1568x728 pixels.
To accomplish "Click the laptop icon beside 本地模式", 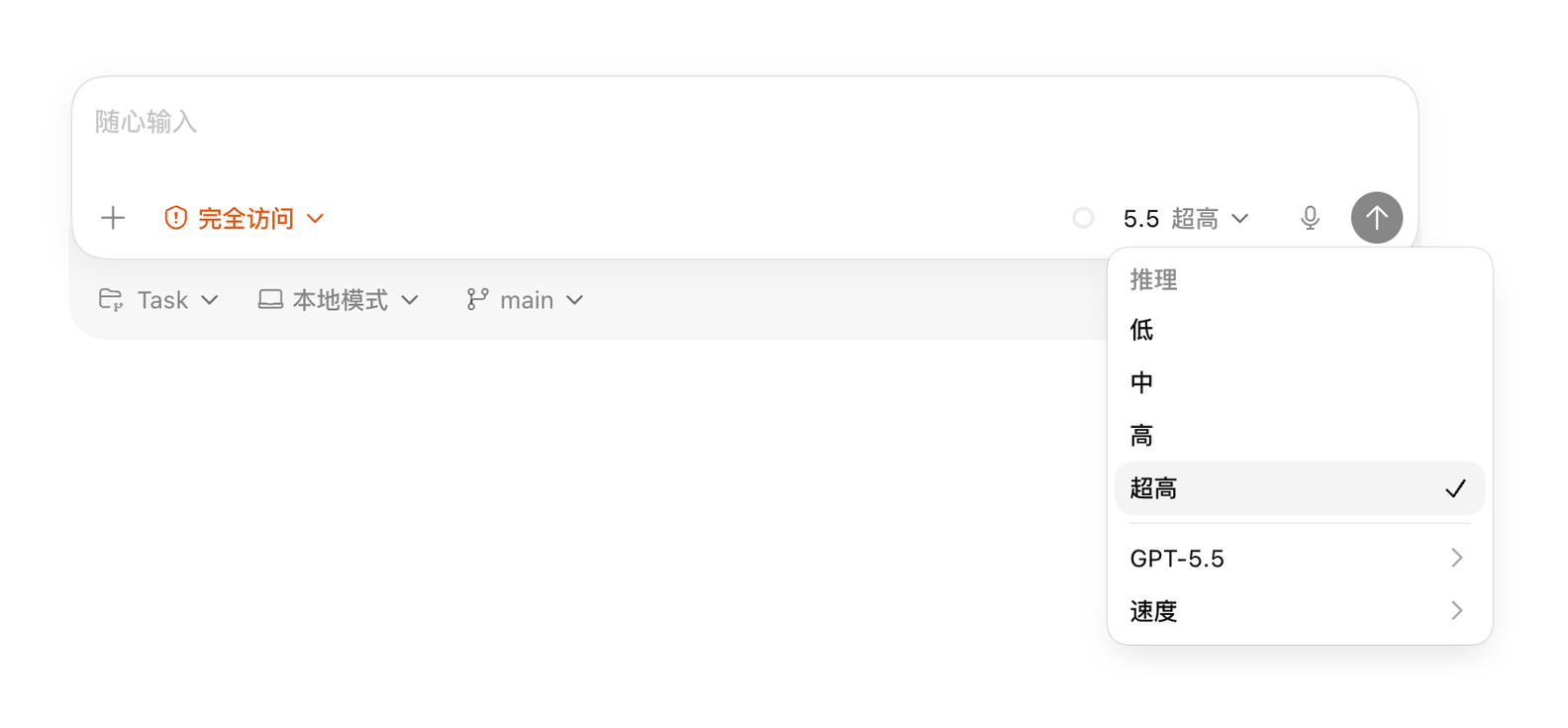I will 270,300.
